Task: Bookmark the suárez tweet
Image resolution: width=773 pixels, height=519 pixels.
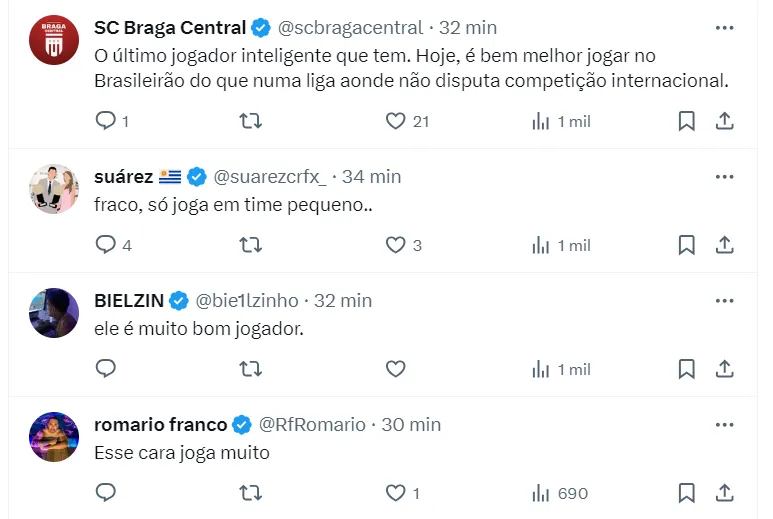Action: 686,245
